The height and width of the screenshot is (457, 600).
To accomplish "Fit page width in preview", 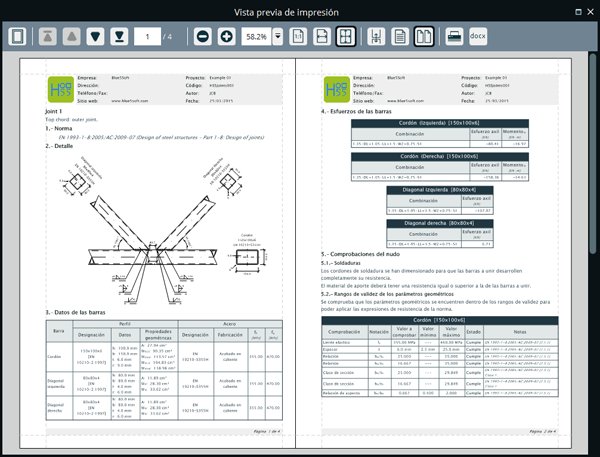I will [322, 36].
